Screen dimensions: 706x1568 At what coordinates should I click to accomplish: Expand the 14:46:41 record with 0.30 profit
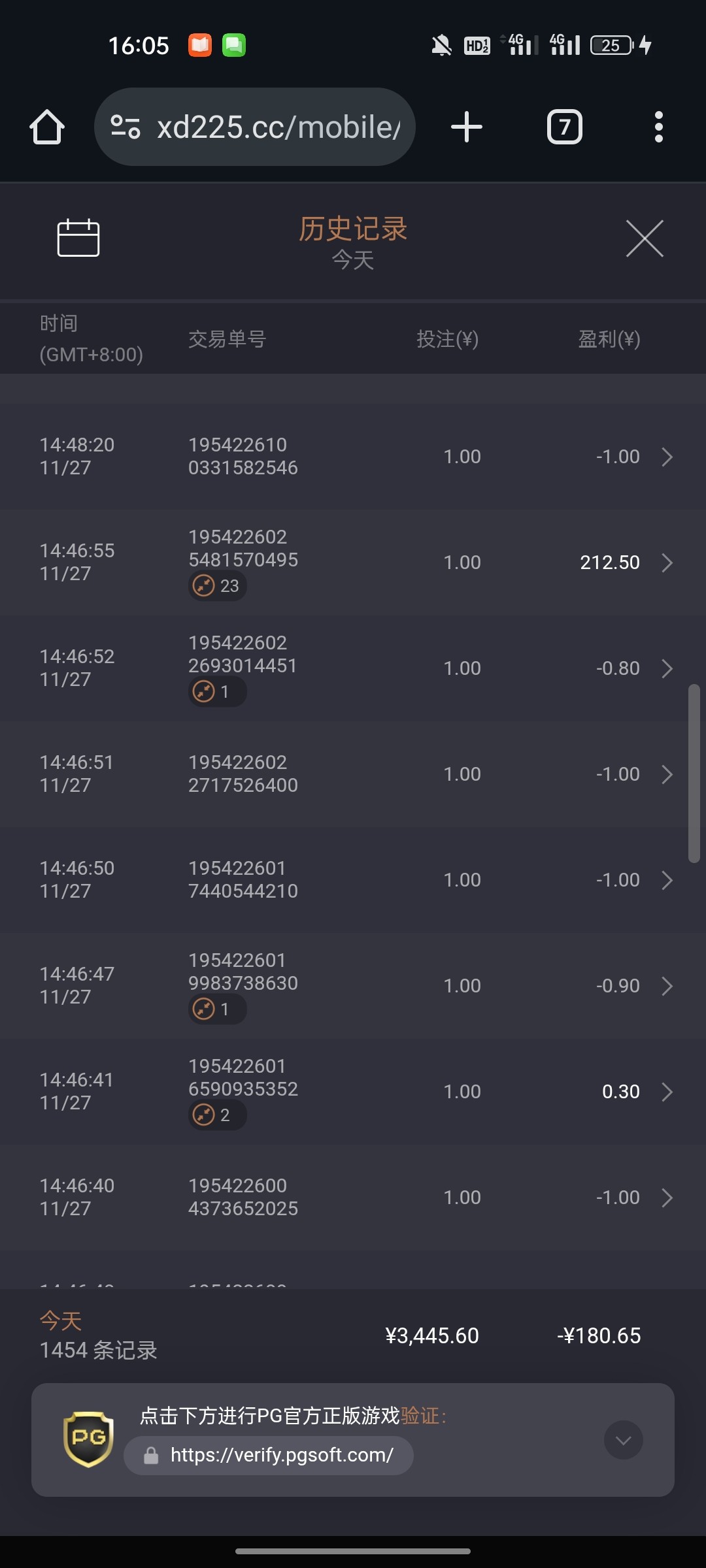coord(667,1092)
